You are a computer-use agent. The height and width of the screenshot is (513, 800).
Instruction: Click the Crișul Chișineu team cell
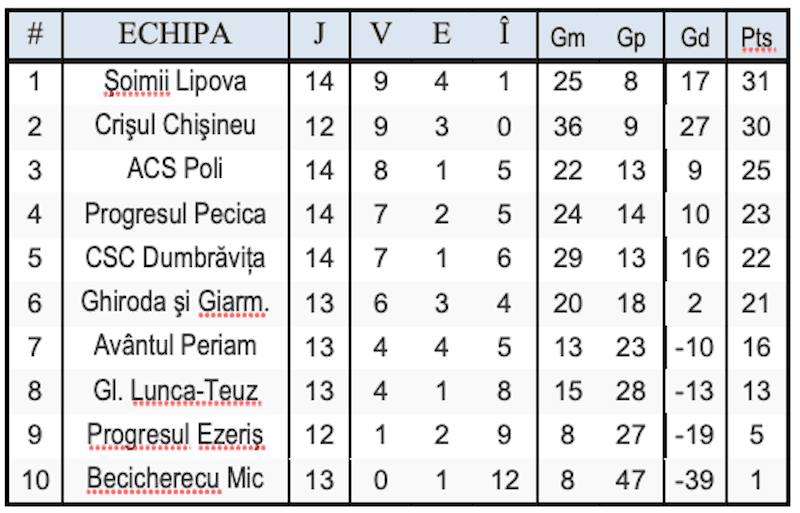click(x=175, y=125)
